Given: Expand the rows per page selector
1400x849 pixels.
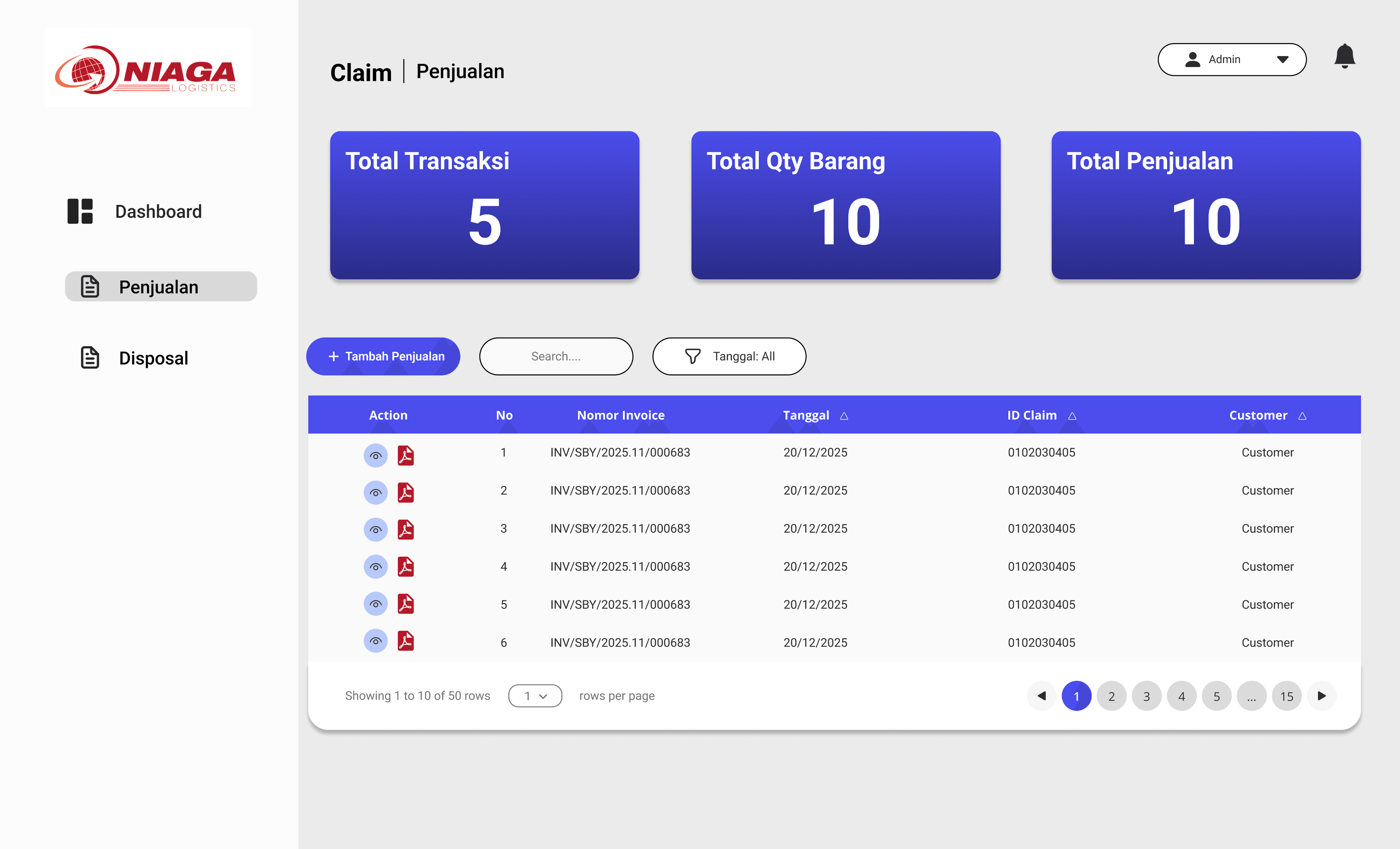Looking at the screenshot, I should pyautogui.click(x=535, y=695).
